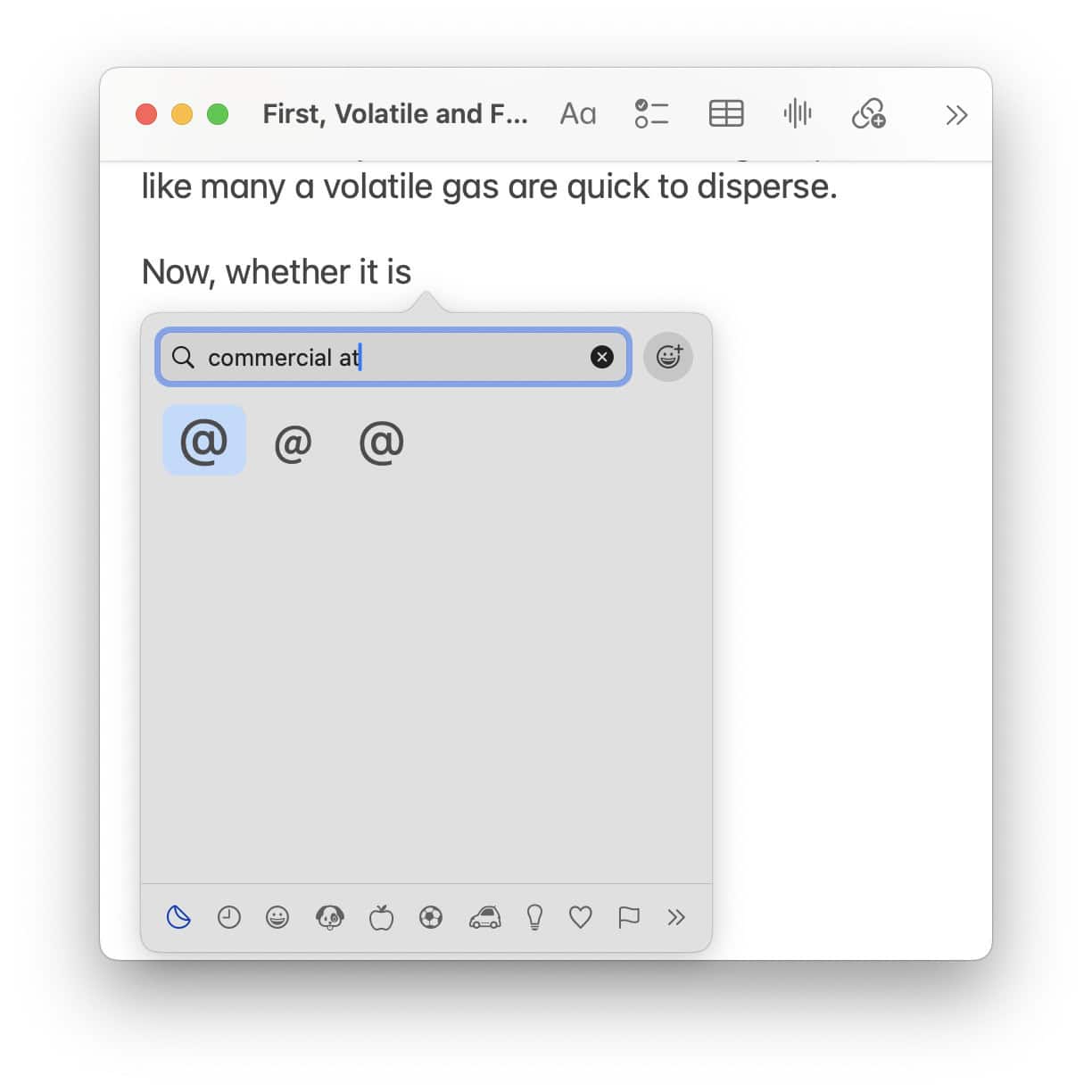Viewport: 1092px width, 1092px height.
Task: Show the emoji skin tone and customization picker
Action: point(667,357)
